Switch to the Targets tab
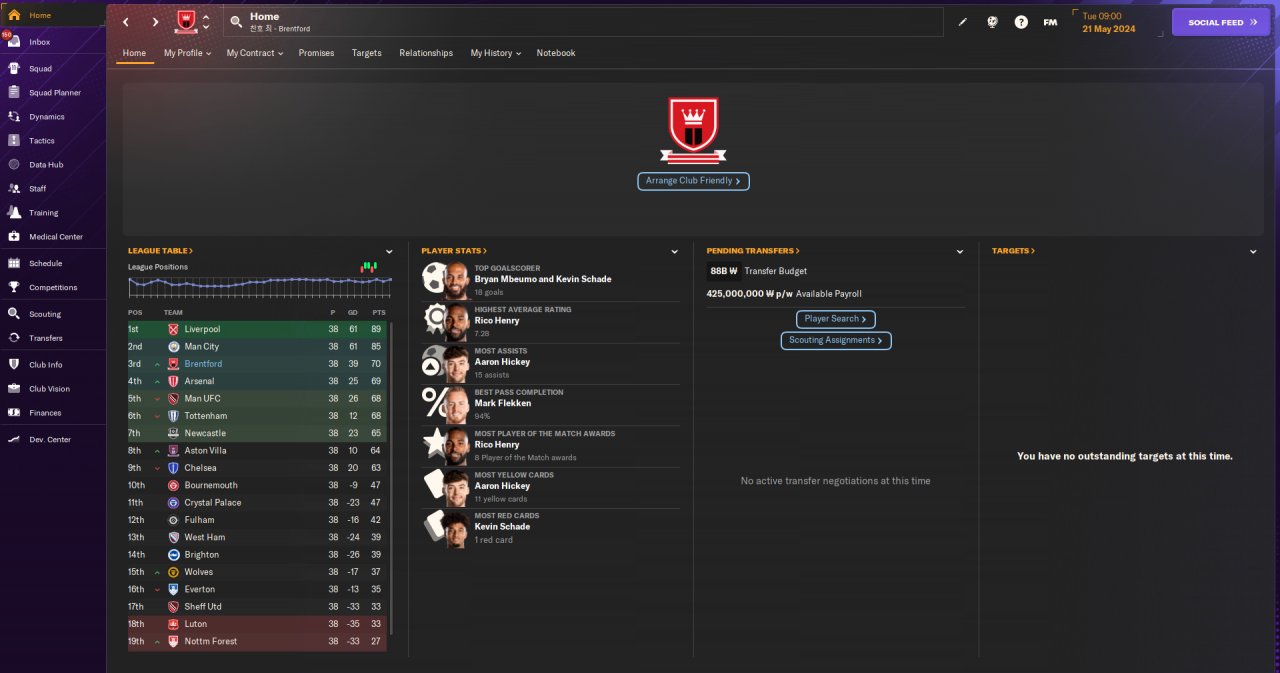This screenshot has width=1280, height=673. coord(366,53)
